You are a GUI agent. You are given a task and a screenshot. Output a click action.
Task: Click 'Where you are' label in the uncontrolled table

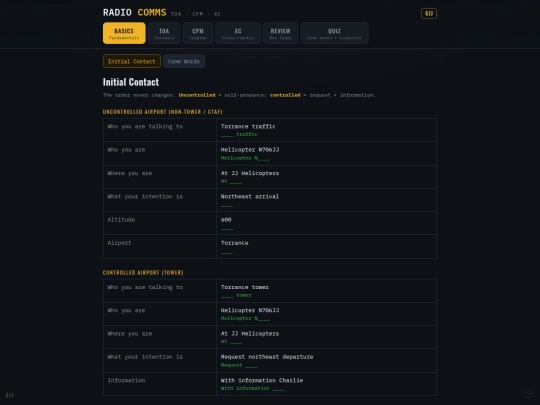click(x=129, y=173)
